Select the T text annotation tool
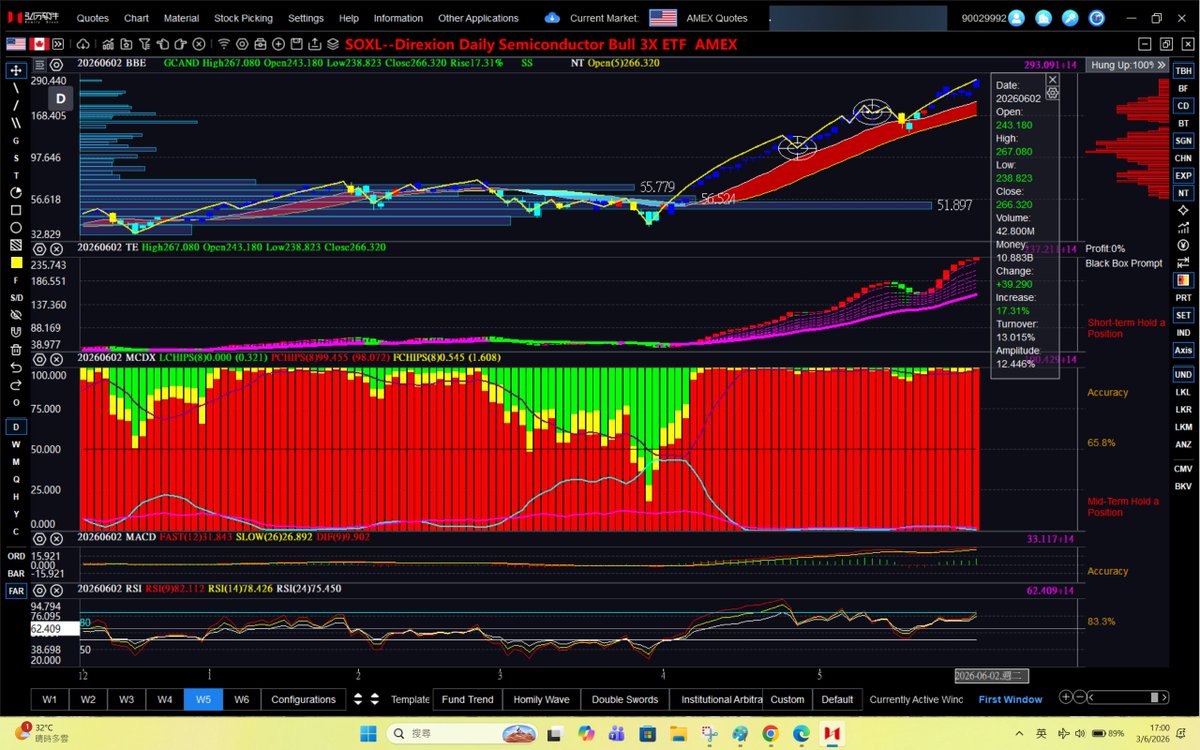The width and height of the screenshot is (1200, 750). click(16, 175)
